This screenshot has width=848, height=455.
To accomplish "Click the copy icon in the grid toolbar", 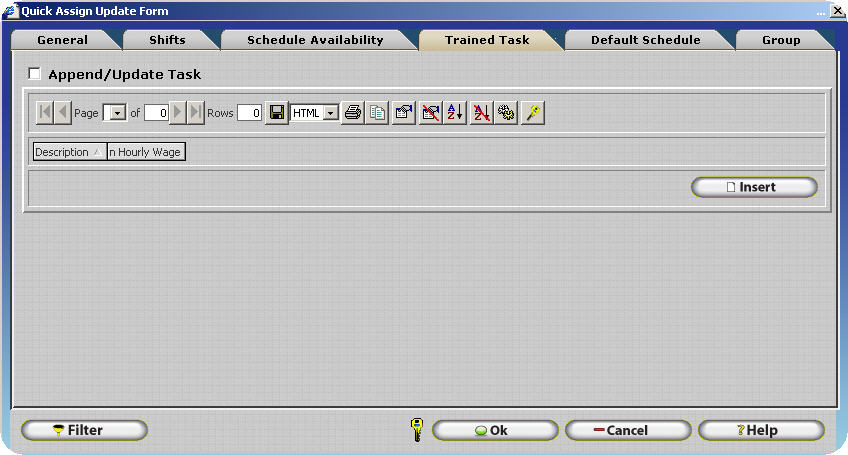I will point(377,113).
